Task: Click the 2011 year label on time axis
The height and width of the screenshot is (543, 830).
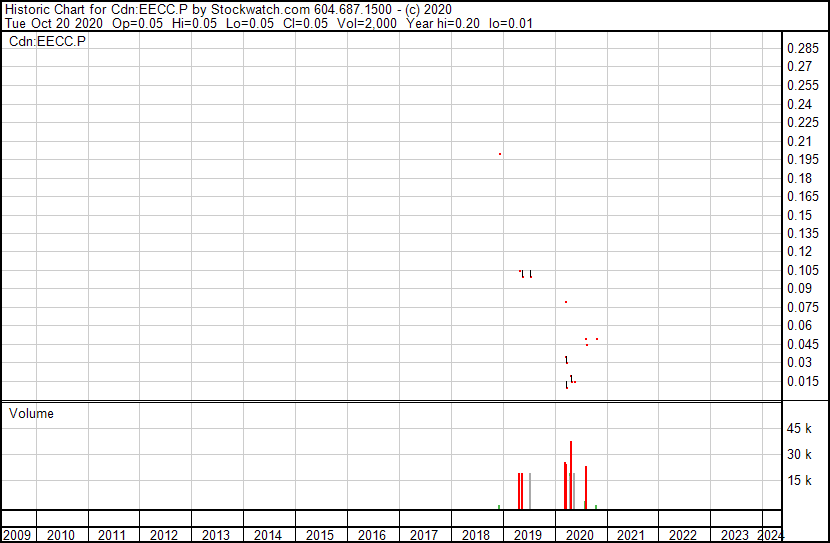Action: point(112,535)
